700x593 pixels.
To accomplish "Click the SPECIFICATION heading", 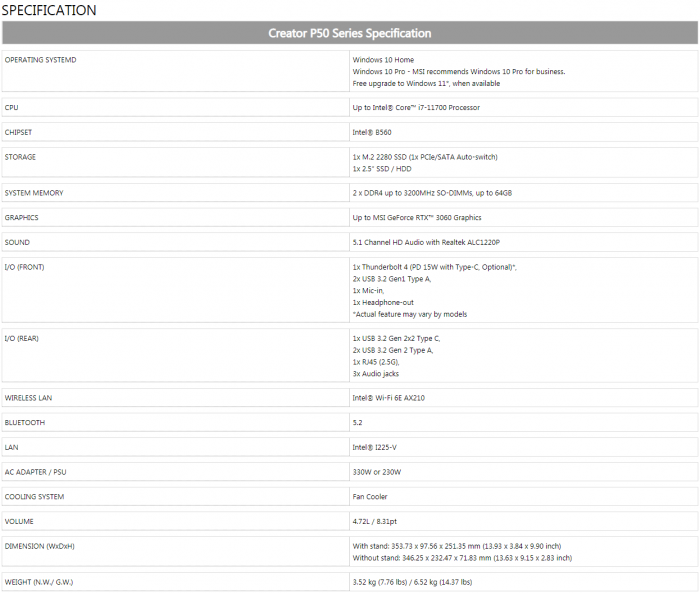I will pyautogui.click(x=49, y=10).
